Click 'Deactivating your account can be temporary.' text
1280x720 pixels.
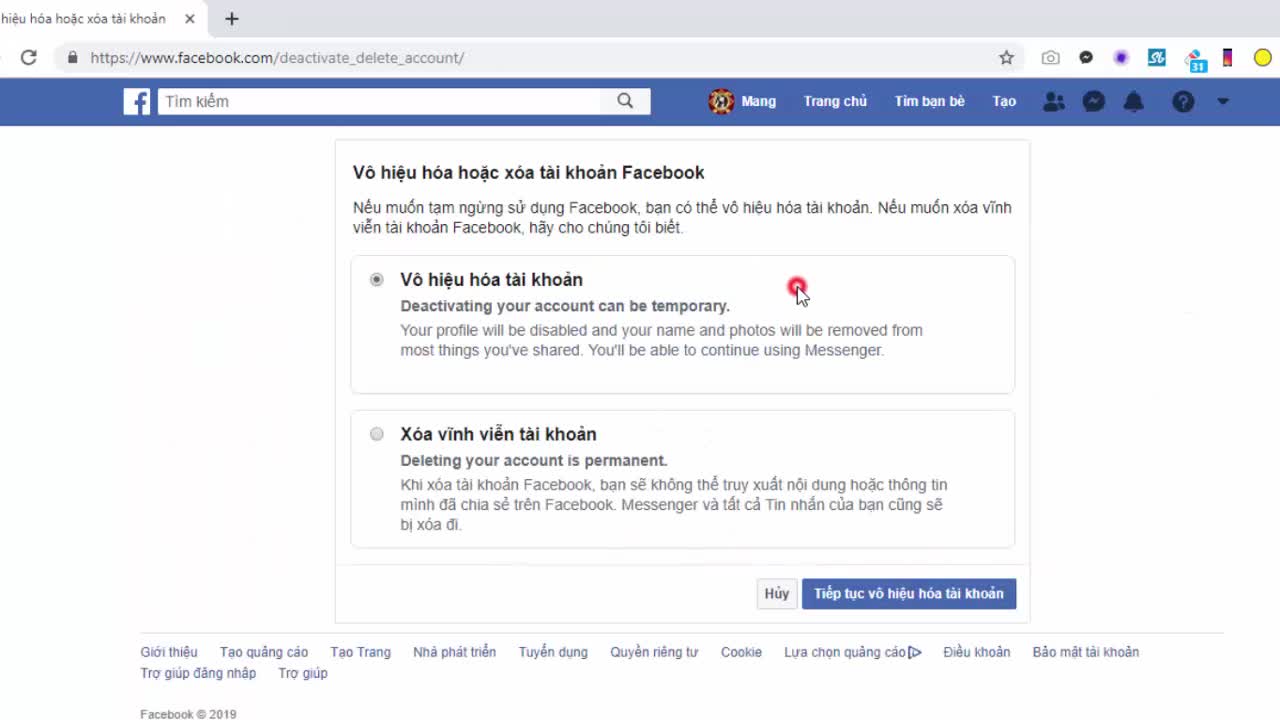click(565, 306)
